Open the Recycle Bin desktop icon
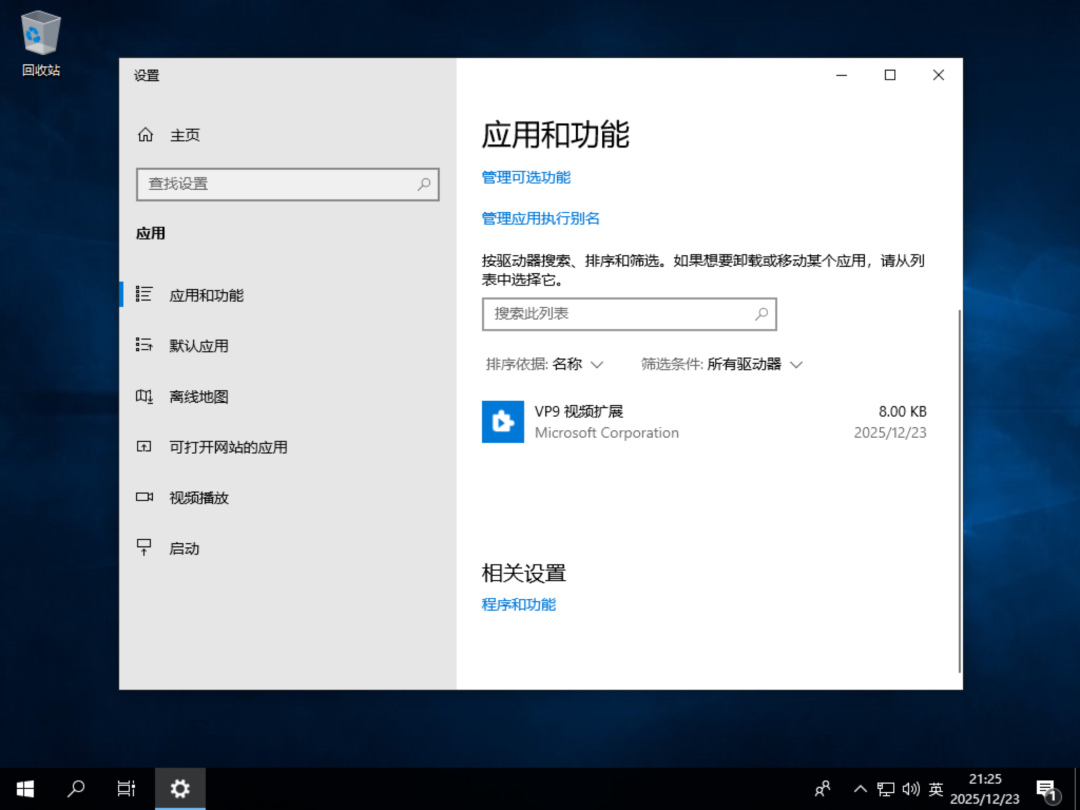The width and height of the screenshot is (1080, 810). [x=41, y=43]
